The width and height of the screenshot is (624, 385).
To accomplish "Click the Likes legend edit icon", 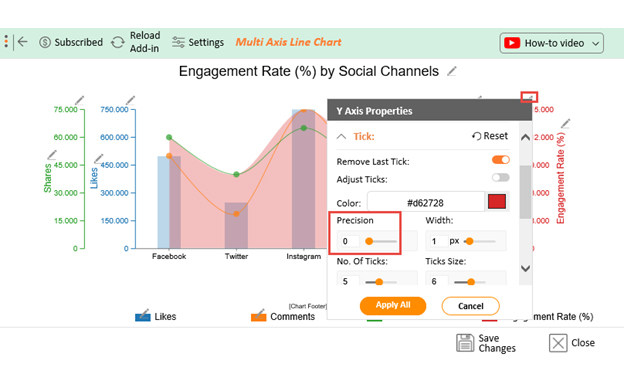I will click(142, 315).
